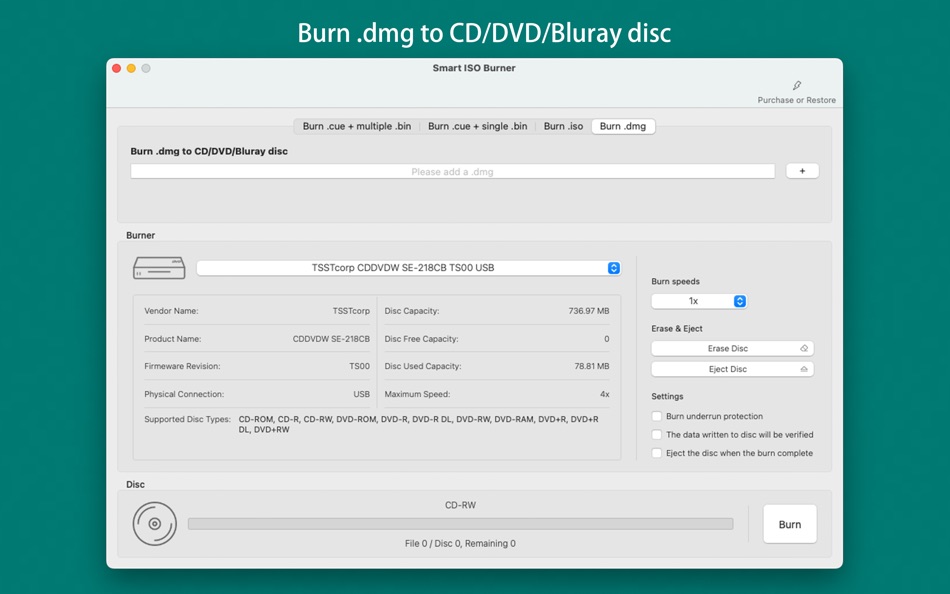This screenshot has width=950, height=594.
Task: Toggle data written will be verified checkbox
Action: (x=656, y=435)
